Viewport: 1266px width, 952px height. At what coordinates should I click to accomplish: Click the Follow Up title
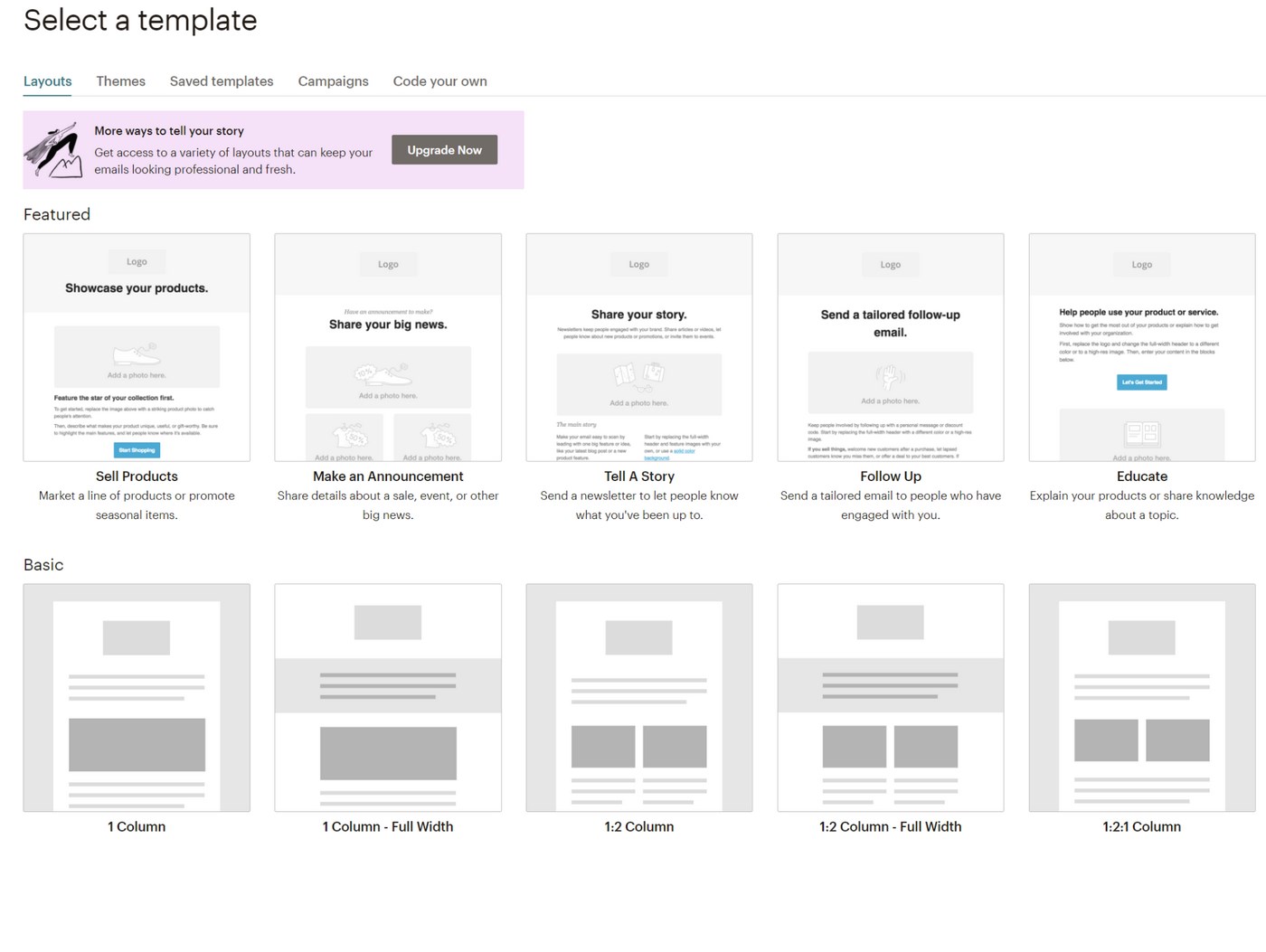891,476
